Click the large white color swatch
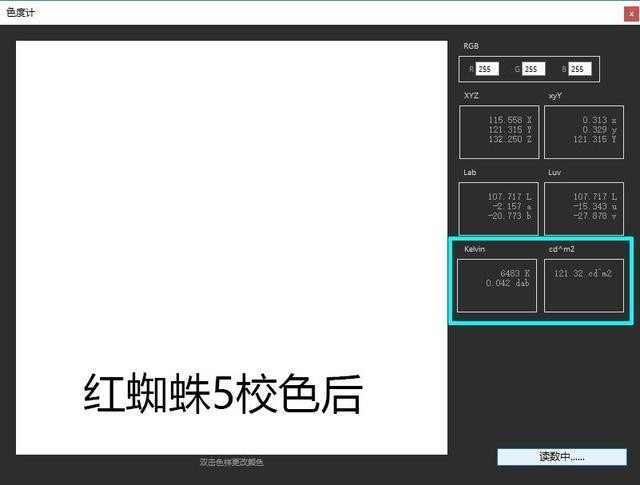The width and height of the screenshot is (640, 485). point(231,247)
